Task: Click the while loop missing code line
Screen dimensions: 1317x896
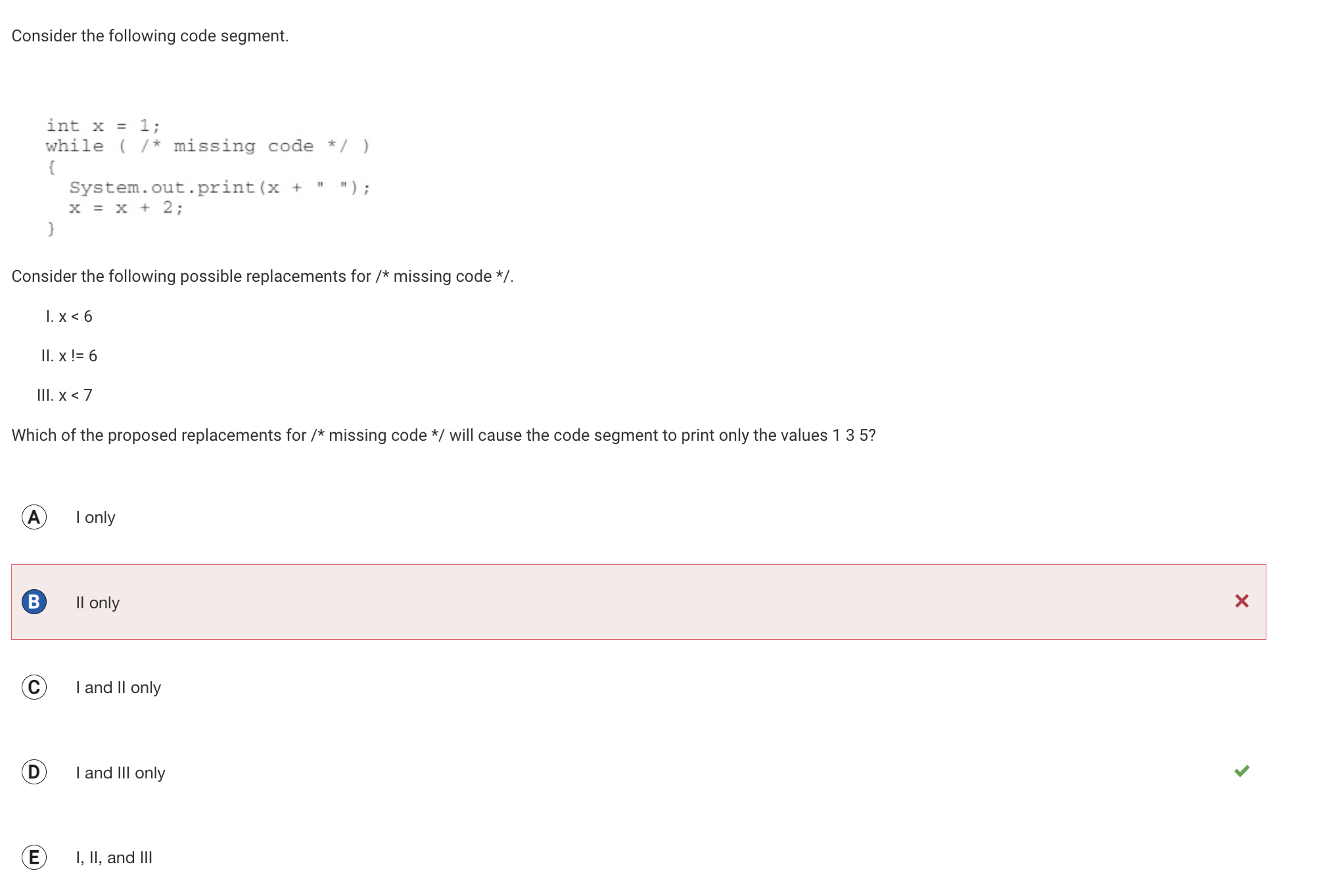Action: pos(208,146)
